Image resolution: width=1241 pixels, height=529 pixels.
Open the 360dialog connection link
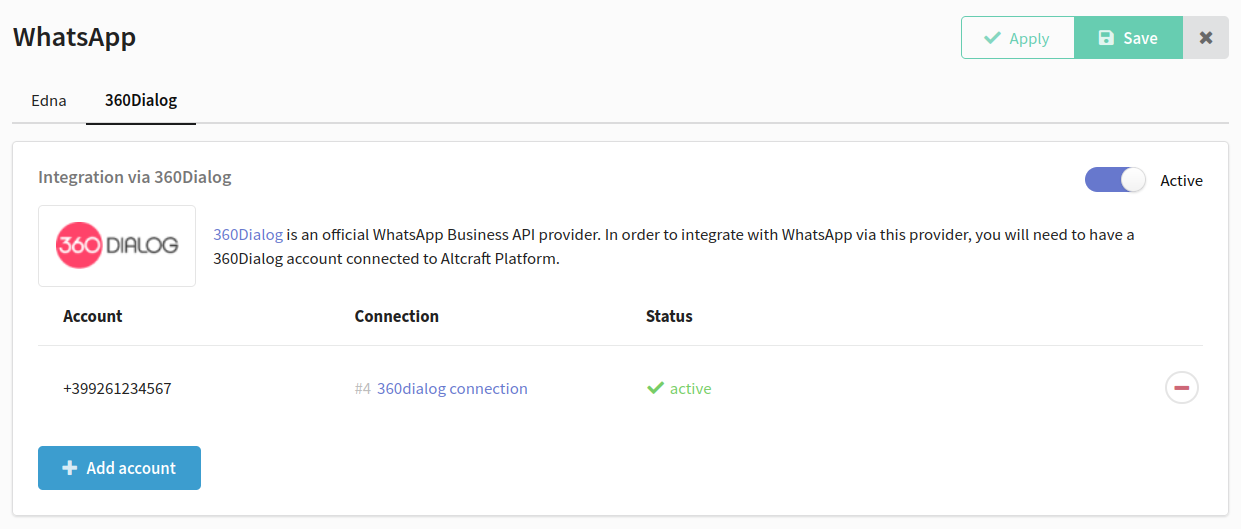pos(452,388)
